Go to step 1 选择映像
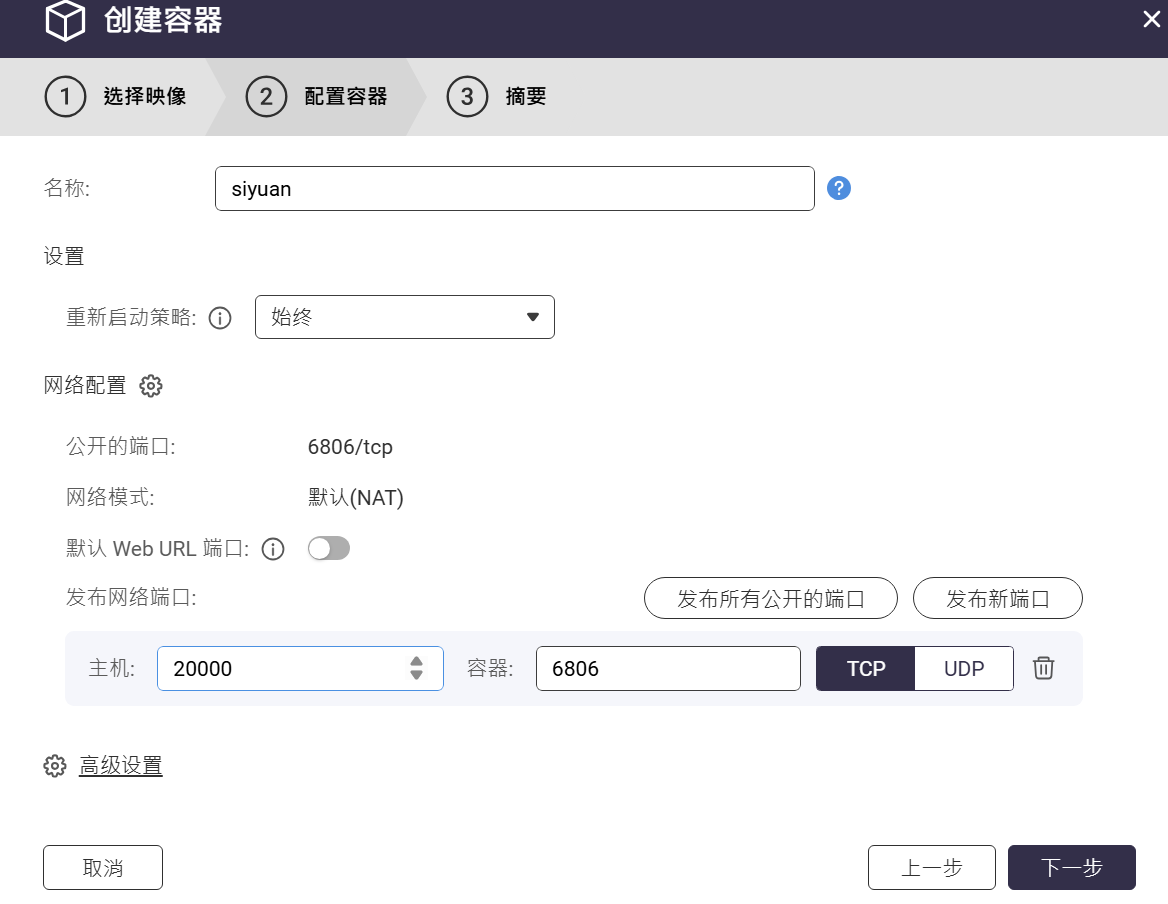This screenshot has height=904, width=1168. pos(115,97)
